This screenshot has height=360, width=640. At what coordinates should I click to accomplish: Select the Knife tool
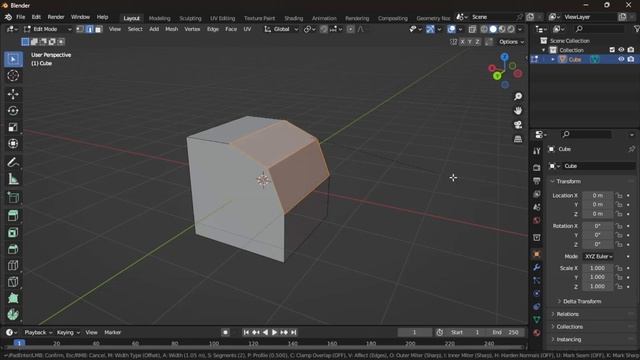[13, 282]
